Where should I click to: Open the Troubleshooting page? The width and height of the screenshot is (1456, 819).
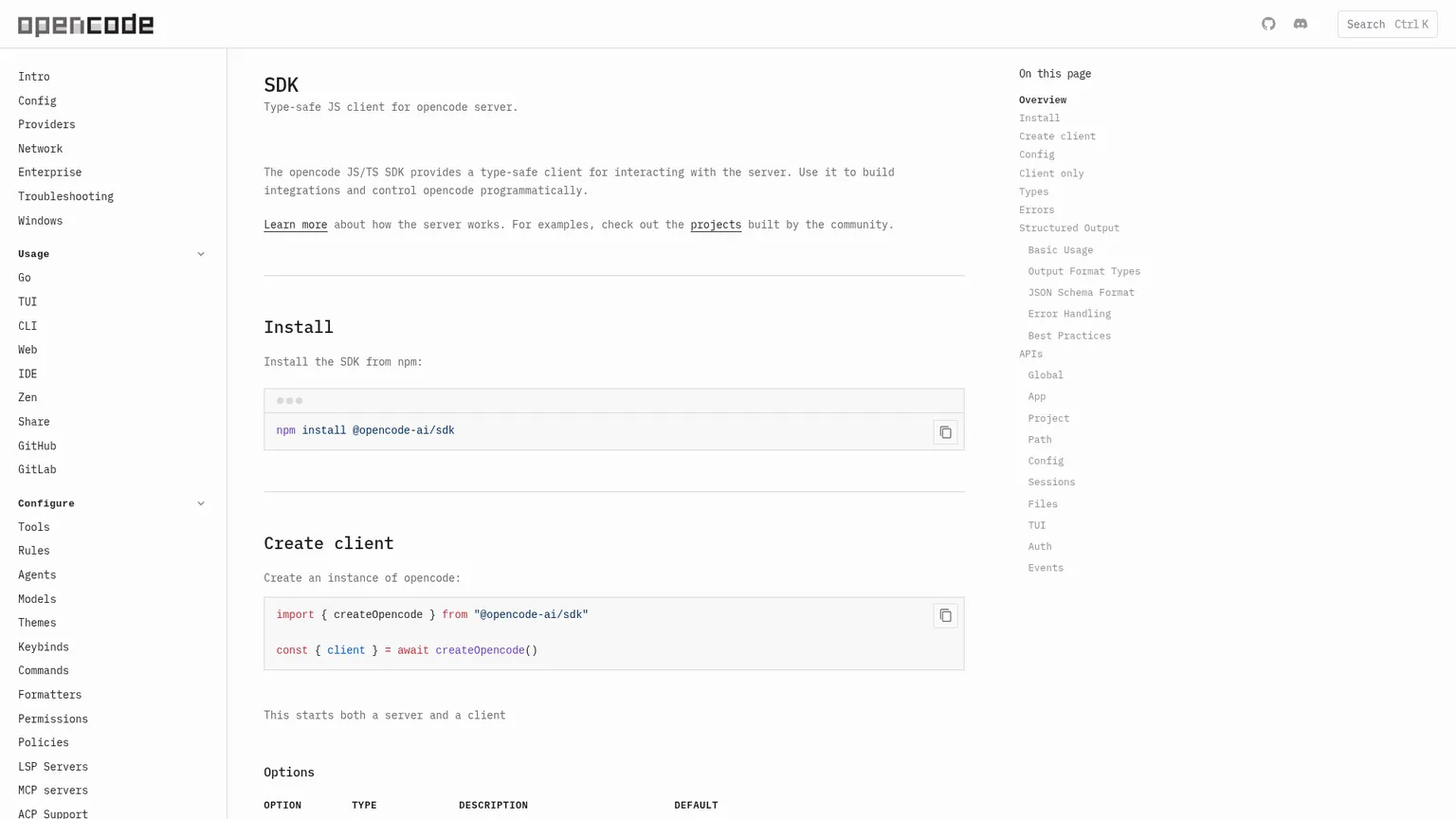click(x=65, y=196)
